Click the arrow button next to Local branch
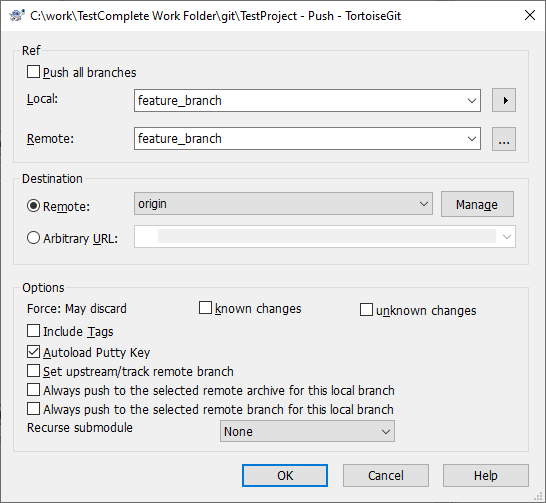546x503 pixels. (x=504, y=100)
